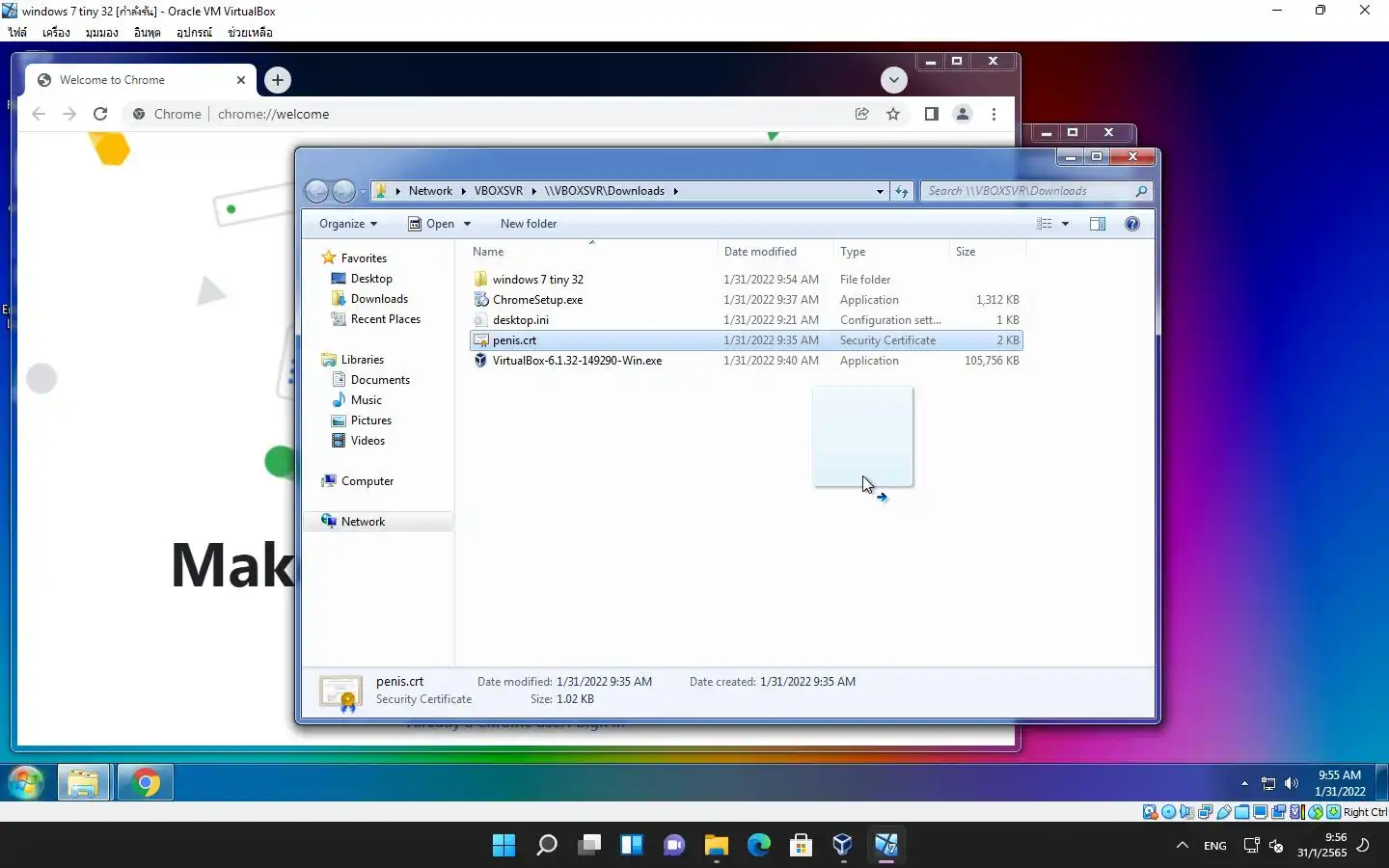Expand the VBOXSVR breadcrumb arrow

tap(533, 191)
